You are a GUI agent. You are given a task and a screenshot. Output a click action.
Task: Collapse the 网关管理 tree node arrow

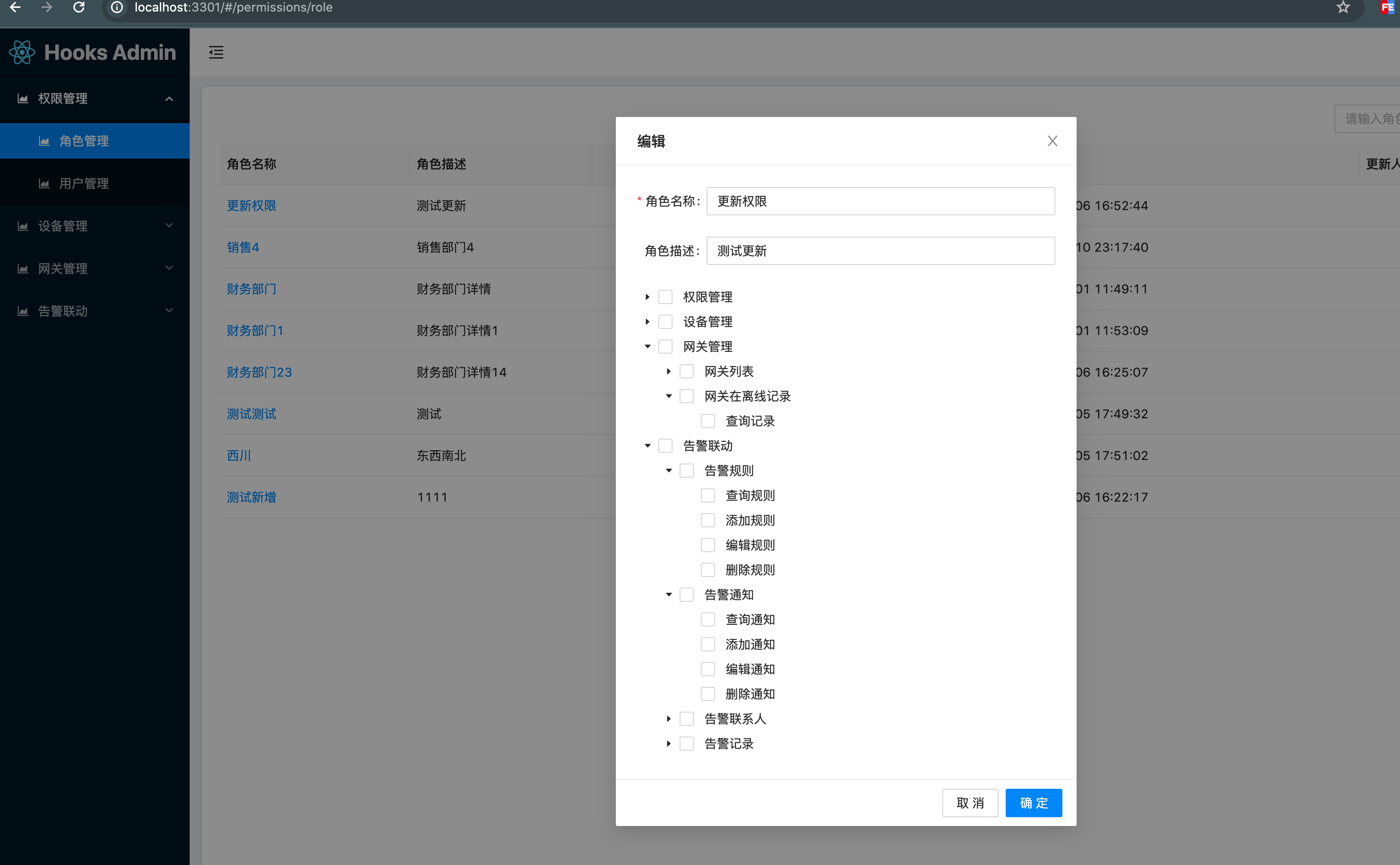[x=647, y=347]
